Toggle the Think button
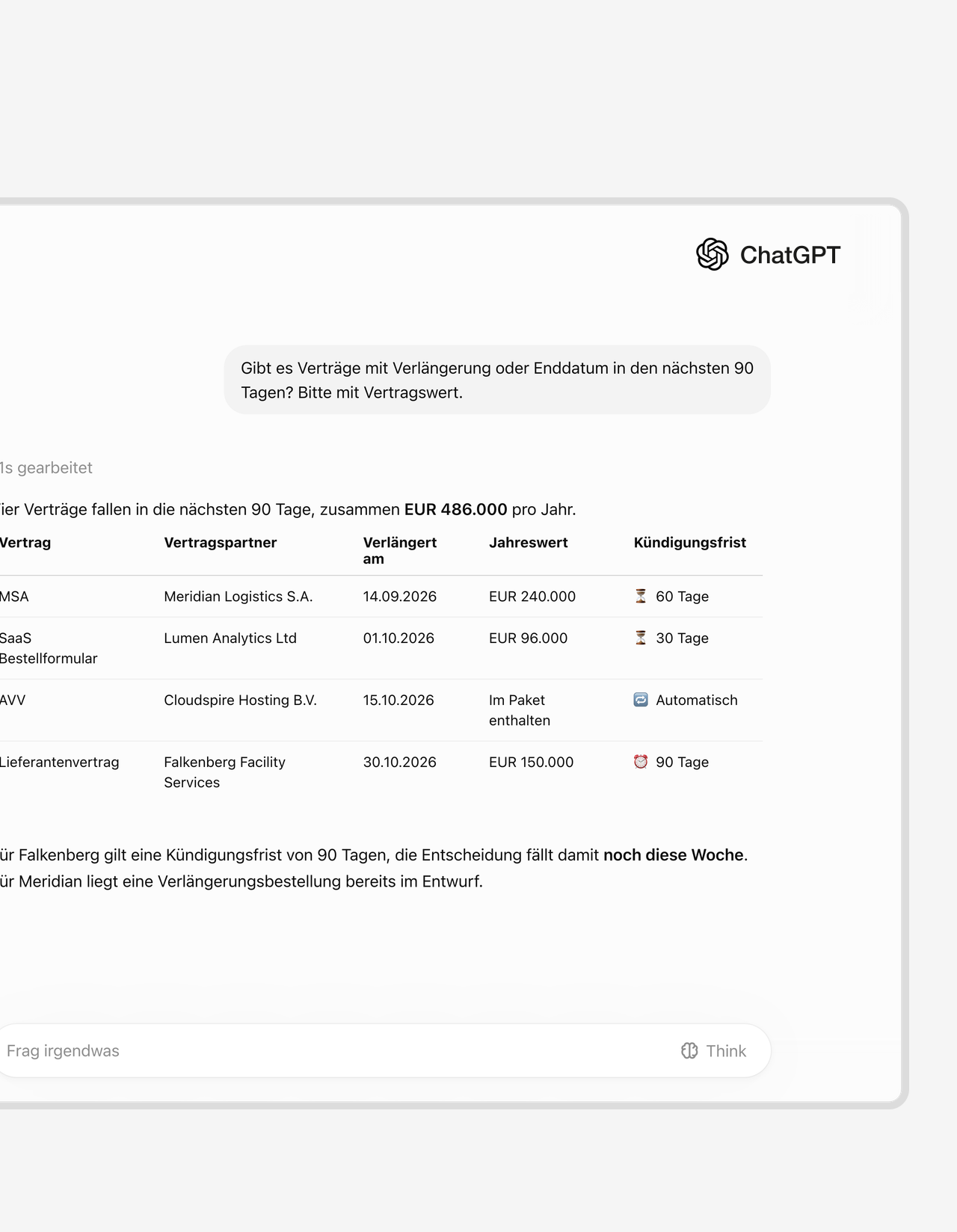This screenshot has width=957, height=1232. tap(714, 1051)
